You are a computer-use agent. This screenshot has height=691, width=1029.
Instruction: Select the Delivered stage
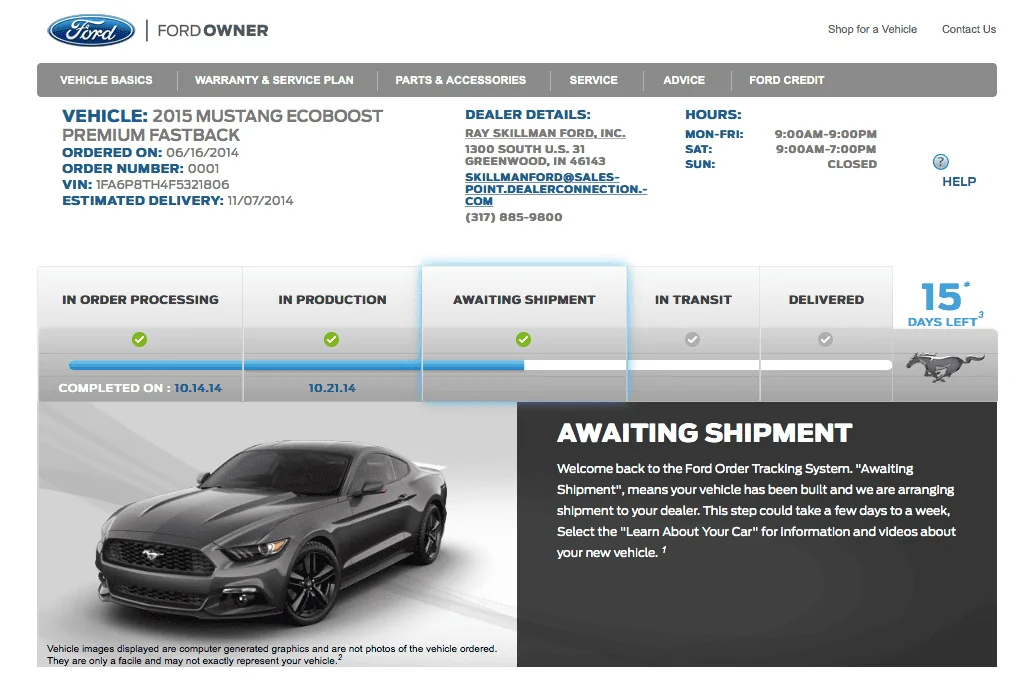click(826, 300)
